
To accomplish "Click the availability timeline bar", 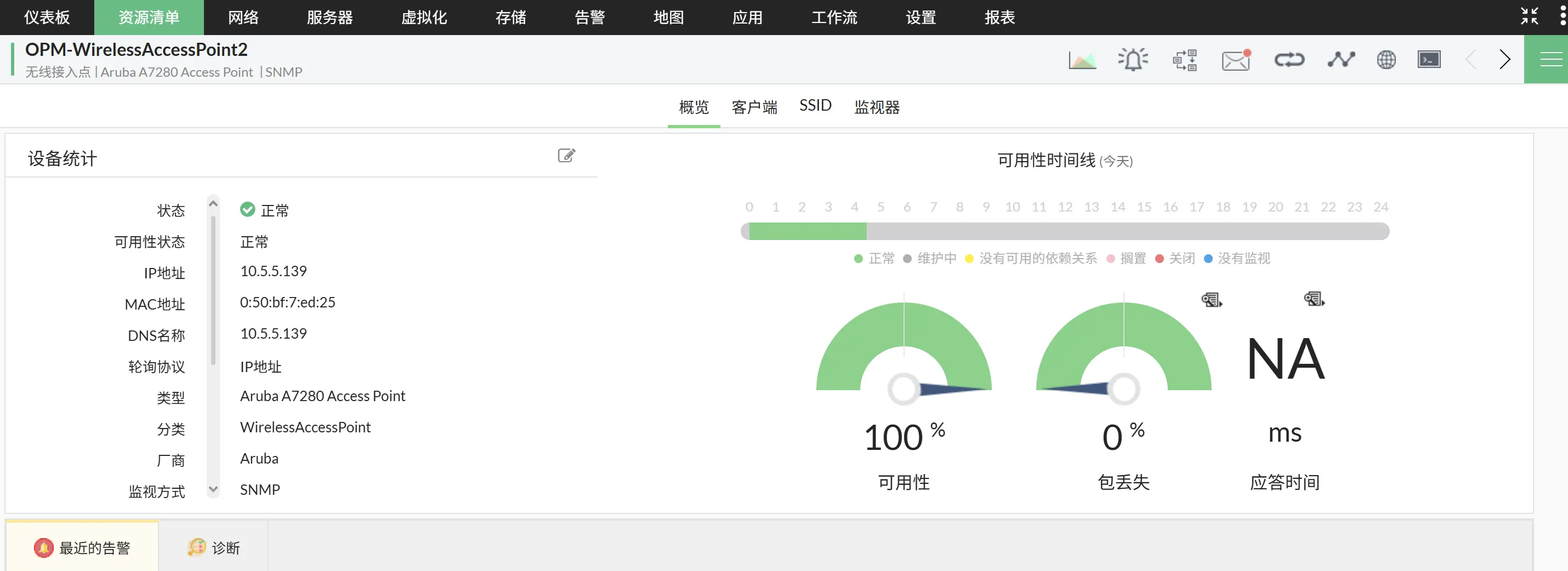I will point(1064,231).
